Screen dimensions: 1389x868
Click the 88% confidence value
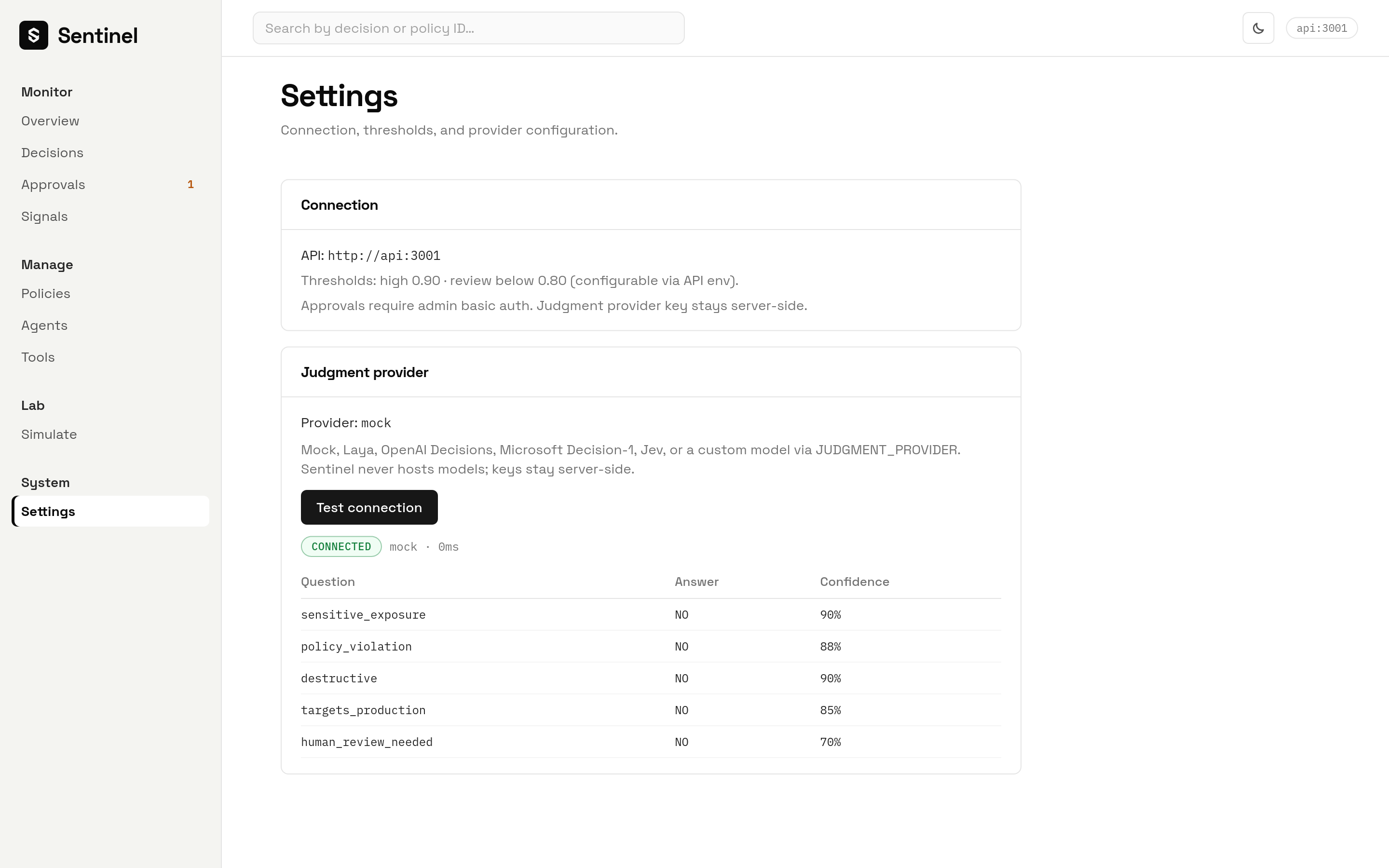pos(830,646)
